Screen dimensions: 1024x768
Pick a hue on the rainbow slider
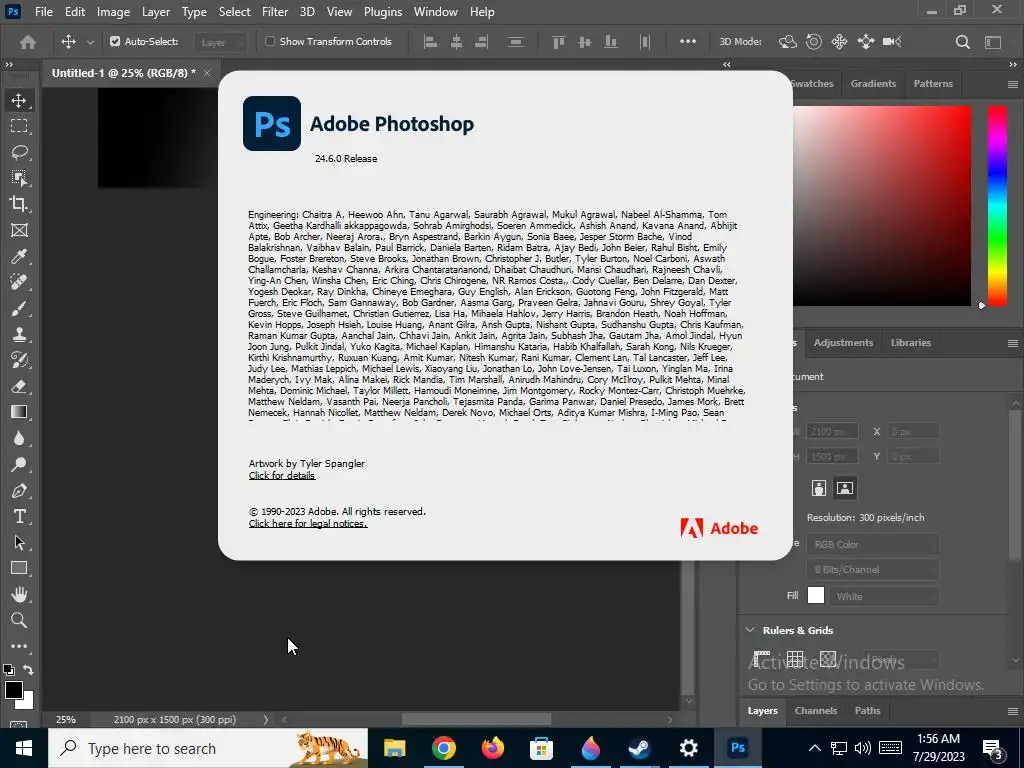997,206
